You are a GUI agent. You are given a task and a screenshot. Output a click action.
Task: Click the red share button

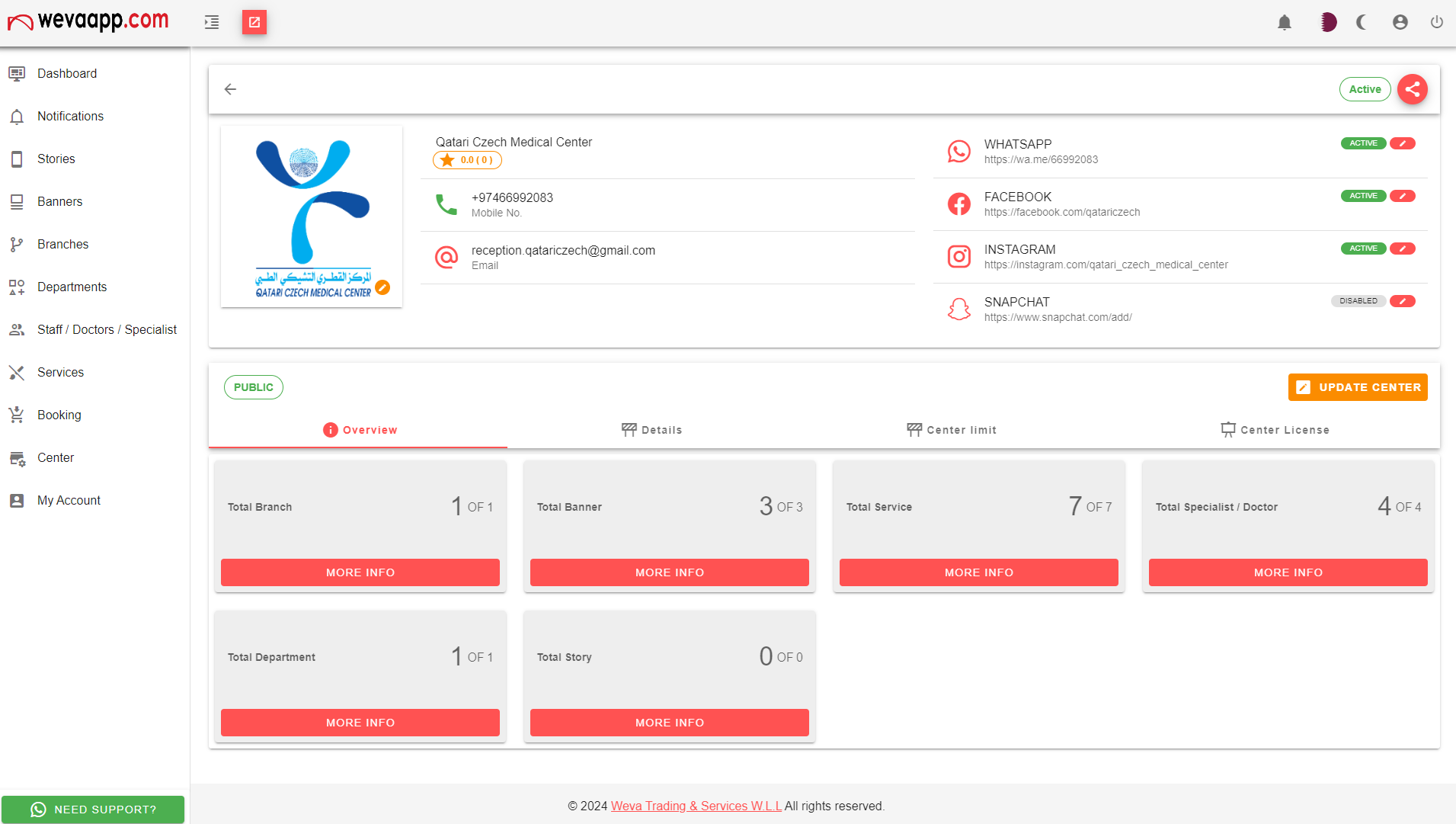point(1413,89)
